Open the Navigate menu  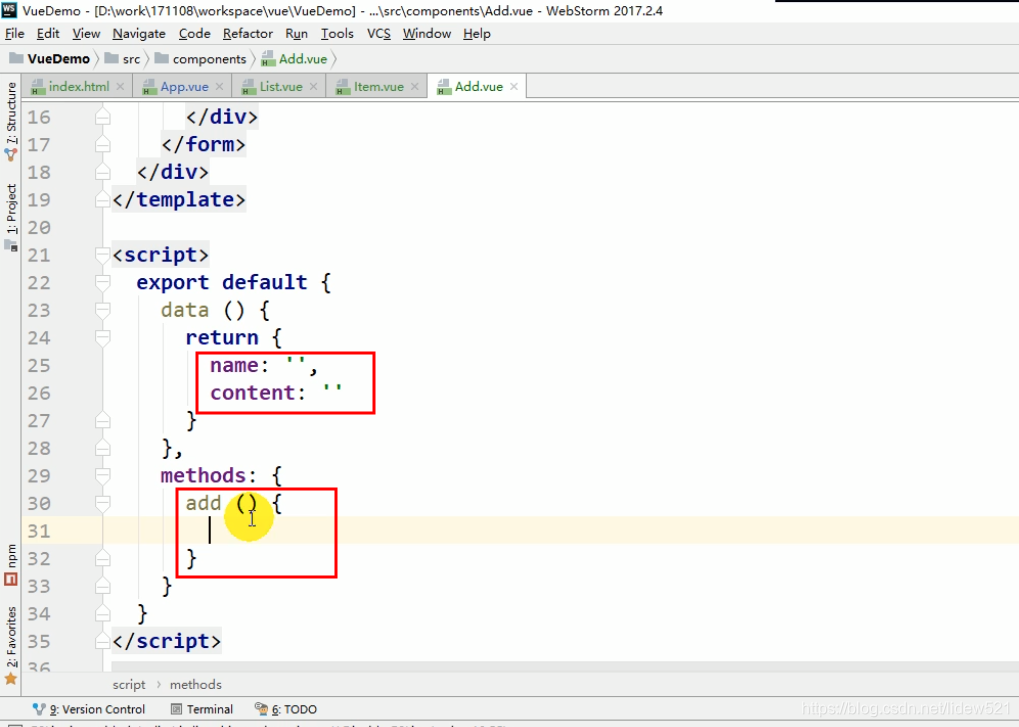pos(138,34)
